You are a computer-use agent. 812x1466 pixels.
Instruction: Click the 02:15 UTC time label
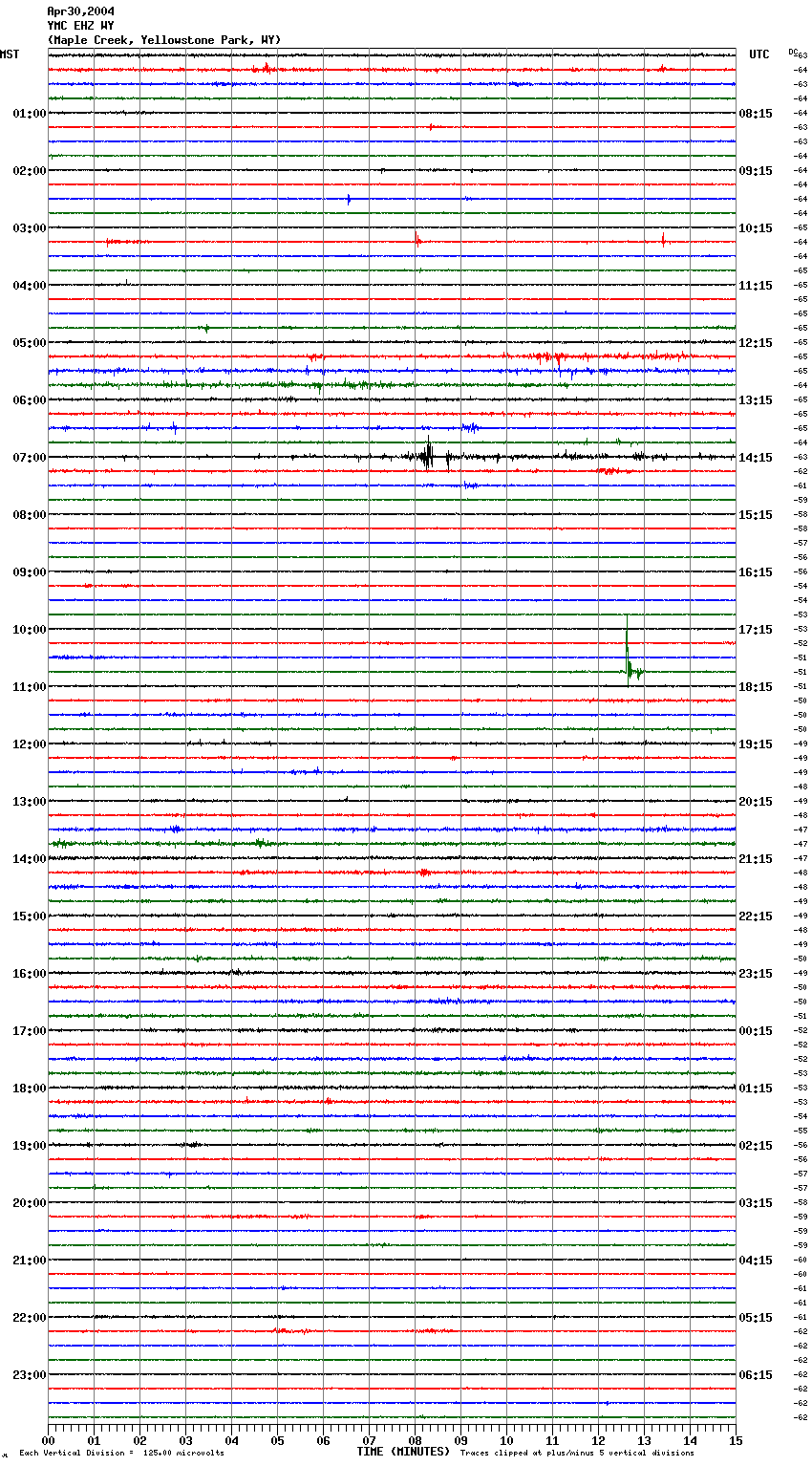[756, 1145]
